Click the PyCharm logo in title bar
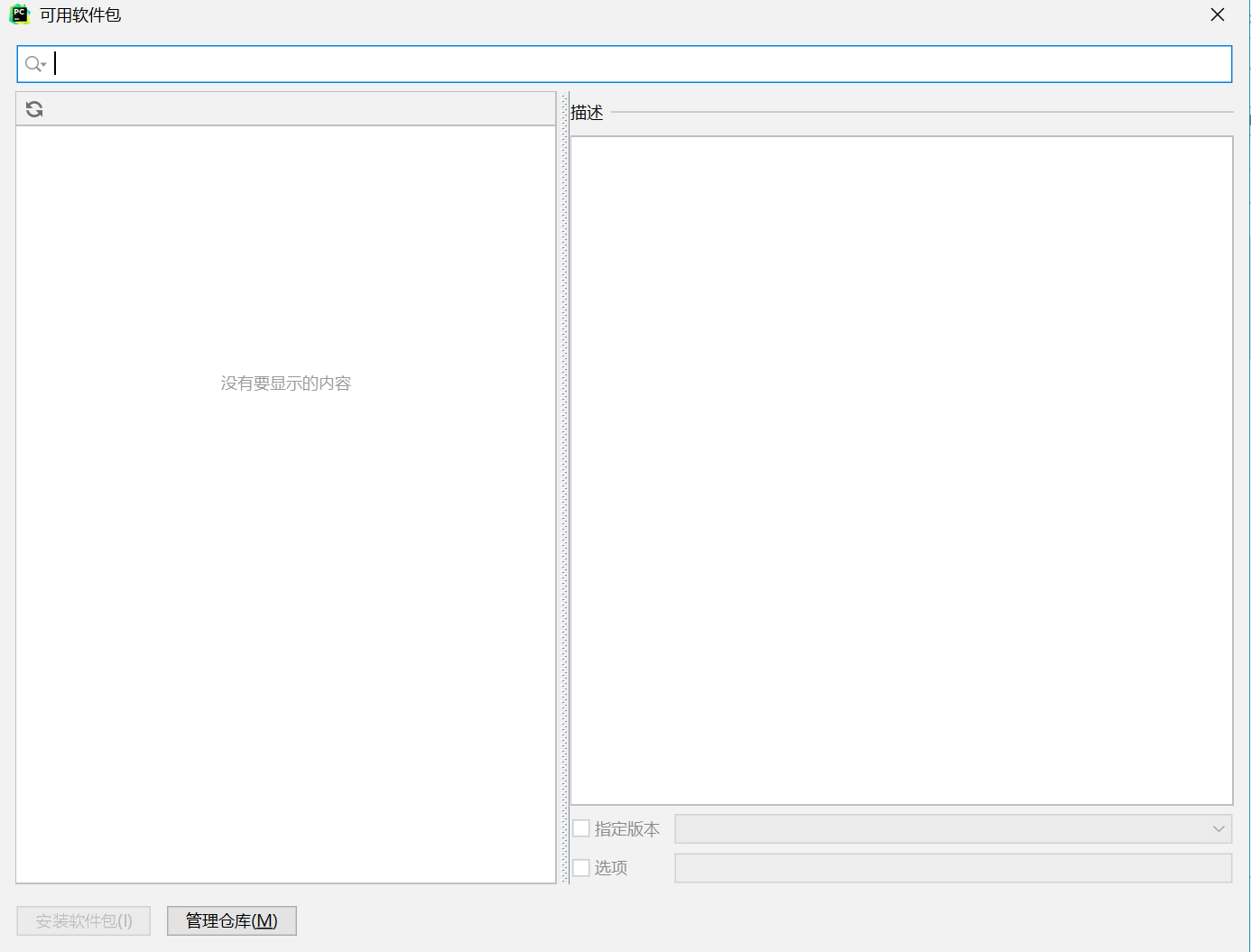The height and width of the screenshot is (952, 1251). 19,14
